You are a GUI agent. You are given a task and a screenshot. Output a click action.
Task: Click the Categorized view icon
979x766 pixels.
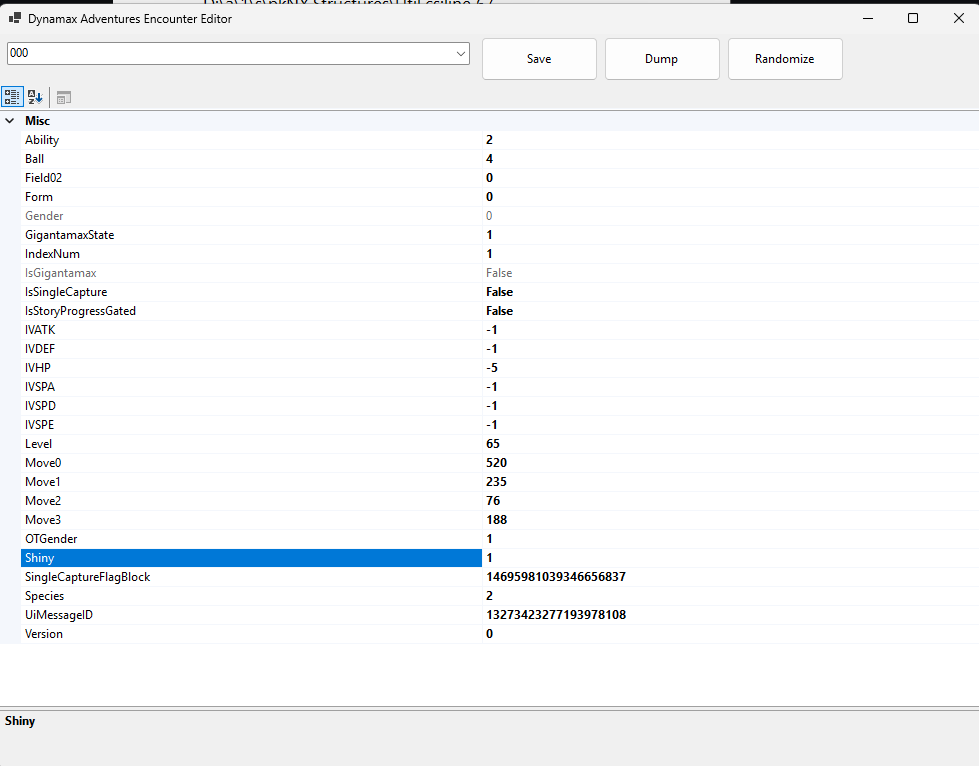[13, 97]
